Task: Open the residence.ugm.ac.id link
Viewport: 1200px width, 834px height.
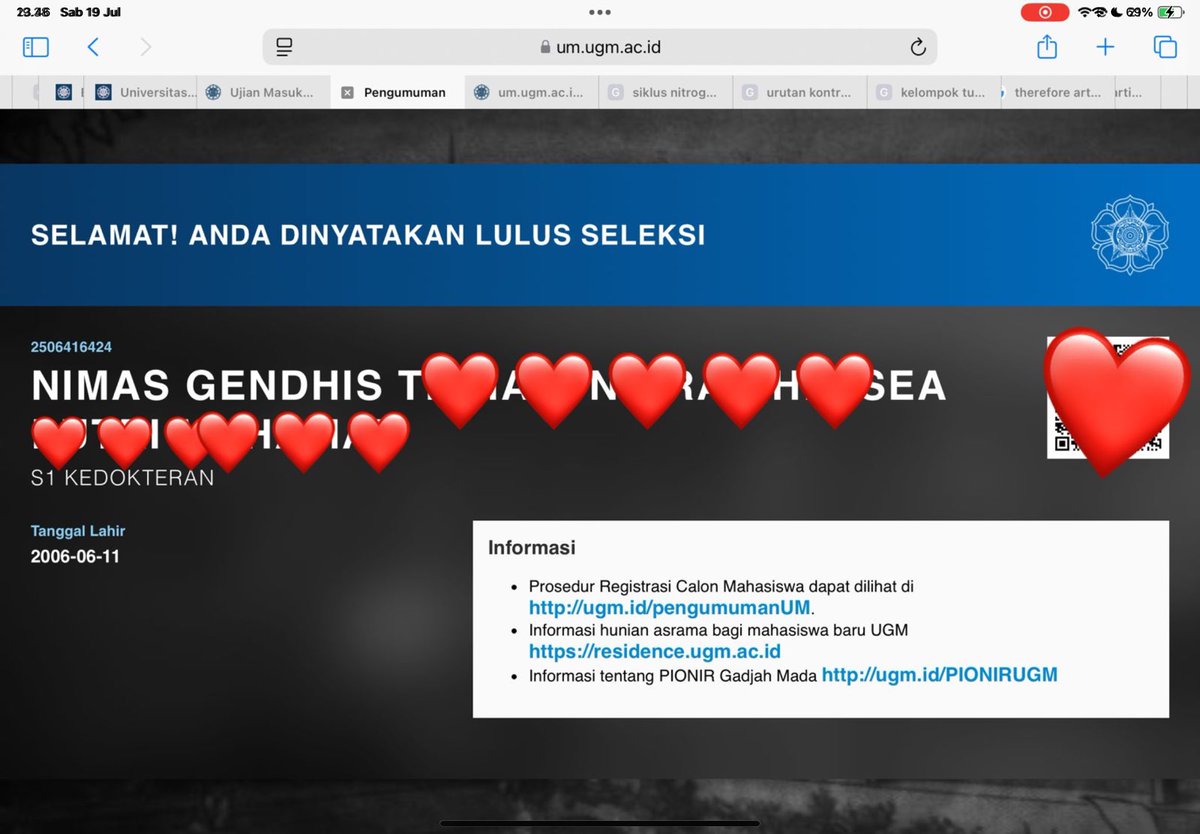Action: click(x=655, y=652)
